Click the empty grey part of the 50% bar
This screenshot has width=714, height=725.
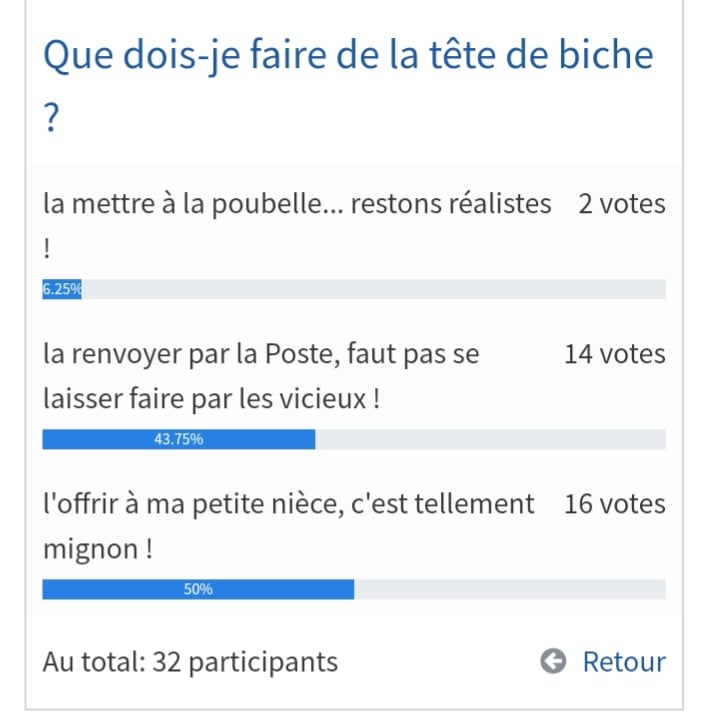pyautogui.click(x=510, y=590)
